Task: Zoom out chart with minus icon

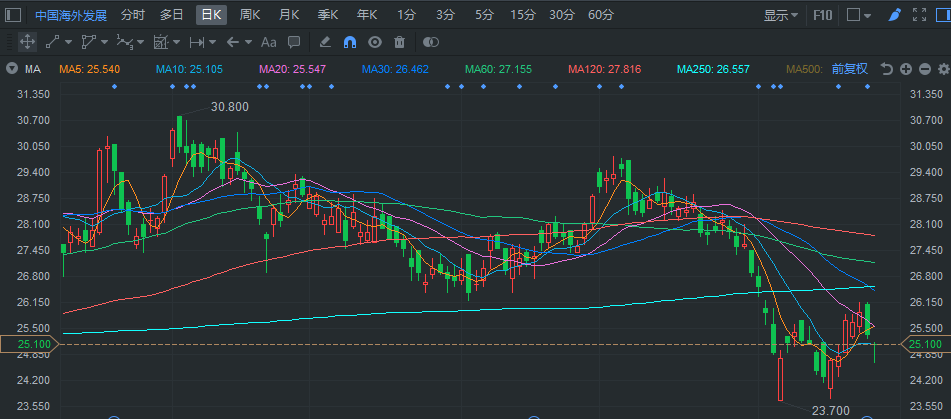Action: (x=925, y=69)
